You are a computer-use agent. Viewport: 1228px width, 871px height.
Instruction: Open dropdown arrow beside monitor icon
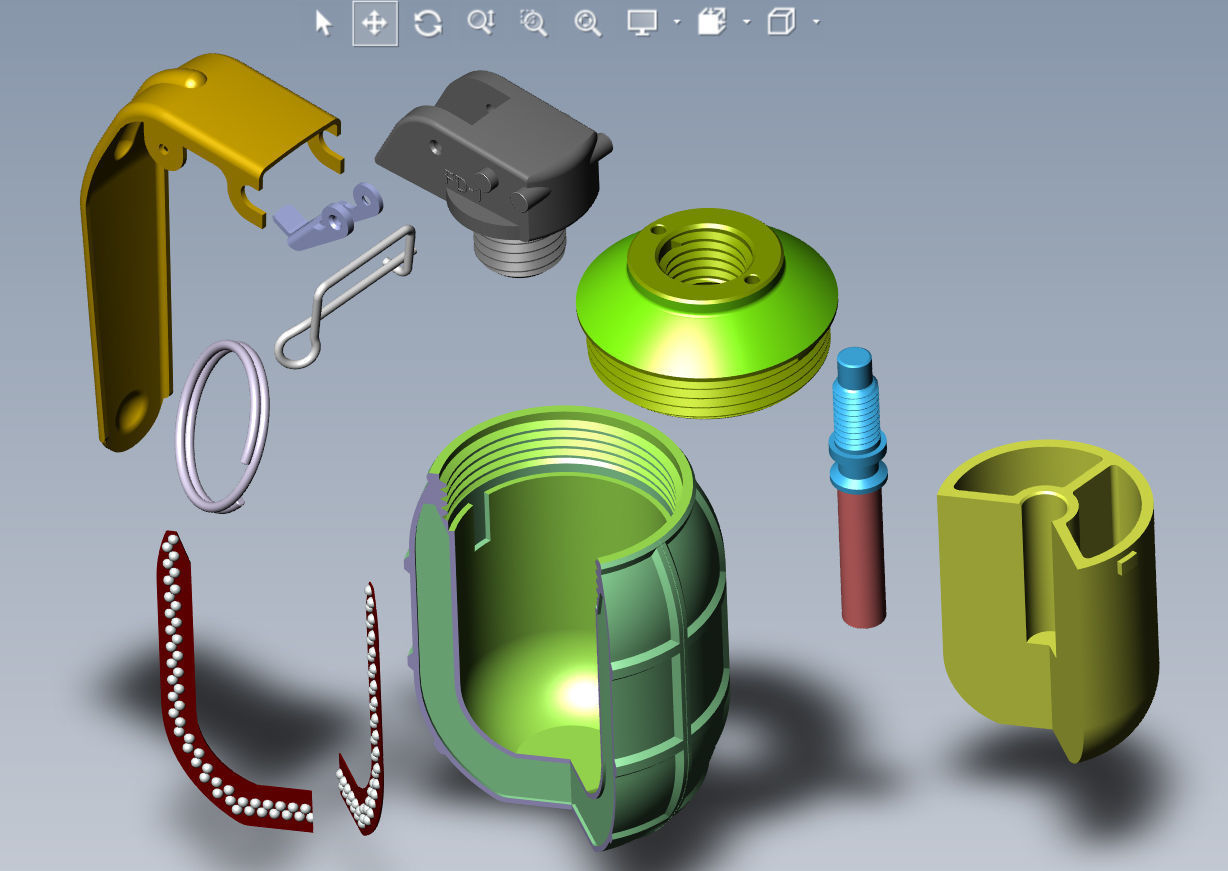[x=677, y=23]
